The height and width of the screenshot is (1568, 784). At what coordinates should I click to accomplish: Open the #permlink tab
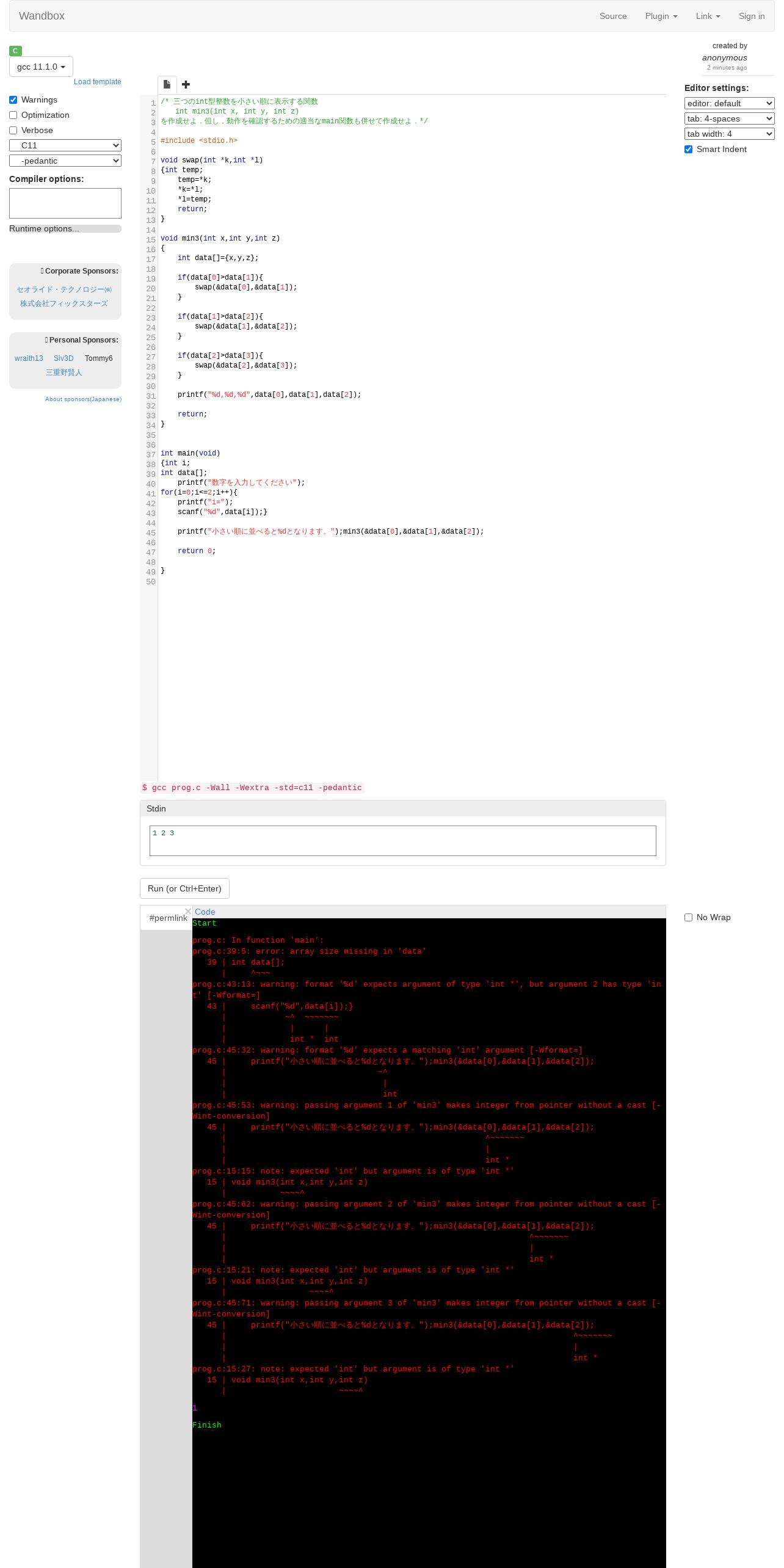pyautogui.click(x=168, y=918)
